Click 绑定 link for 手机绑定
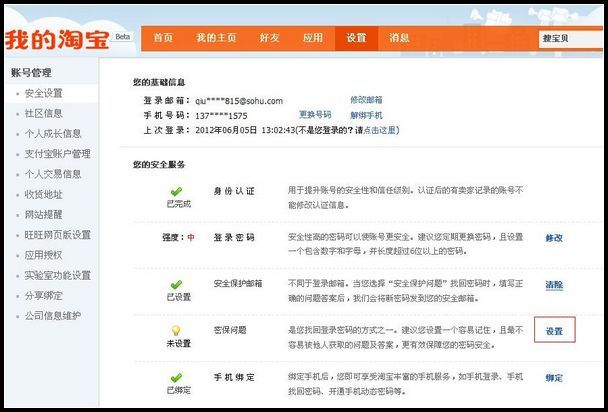Viewport: 608px width, 412px height. click(553, 378)
